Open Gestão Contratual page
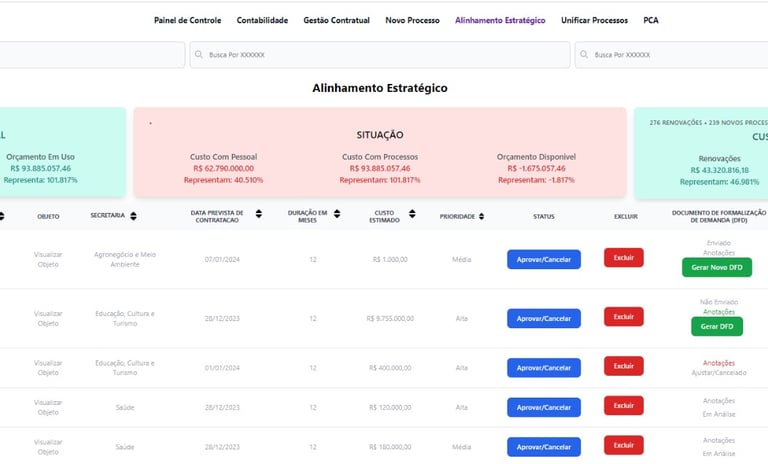 [336, 20]
